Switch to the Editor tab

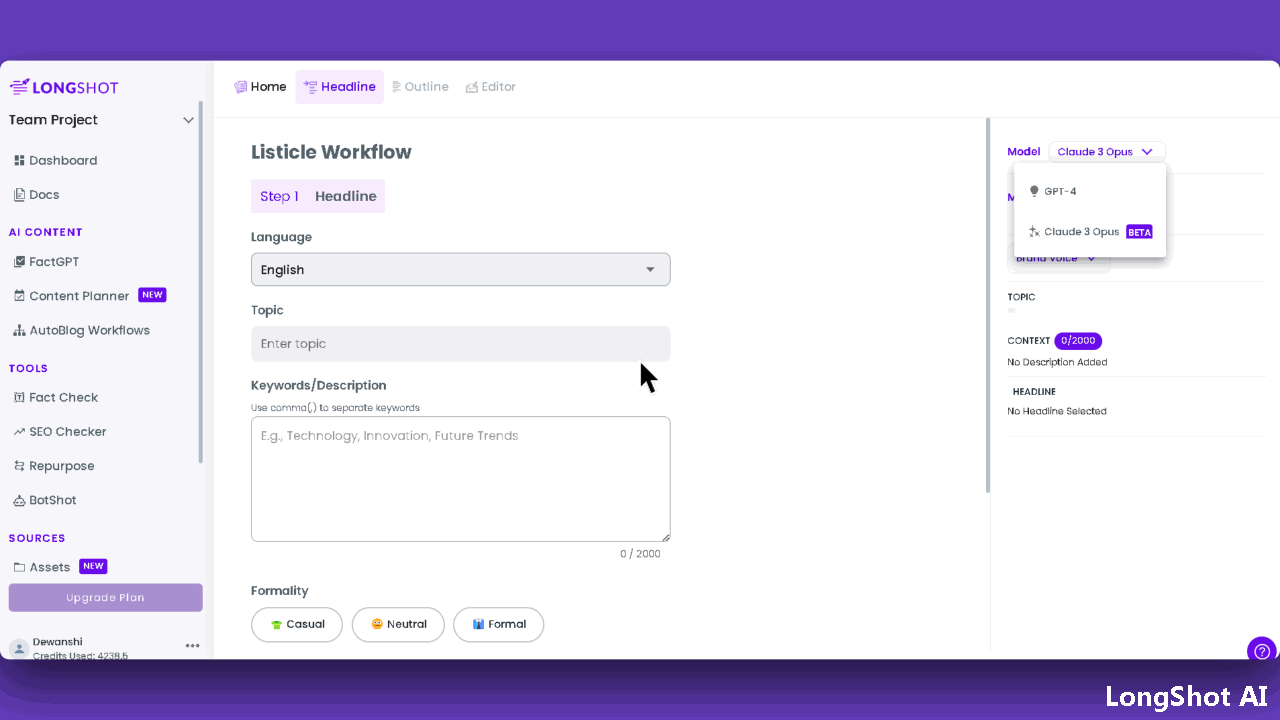(490, 87)
